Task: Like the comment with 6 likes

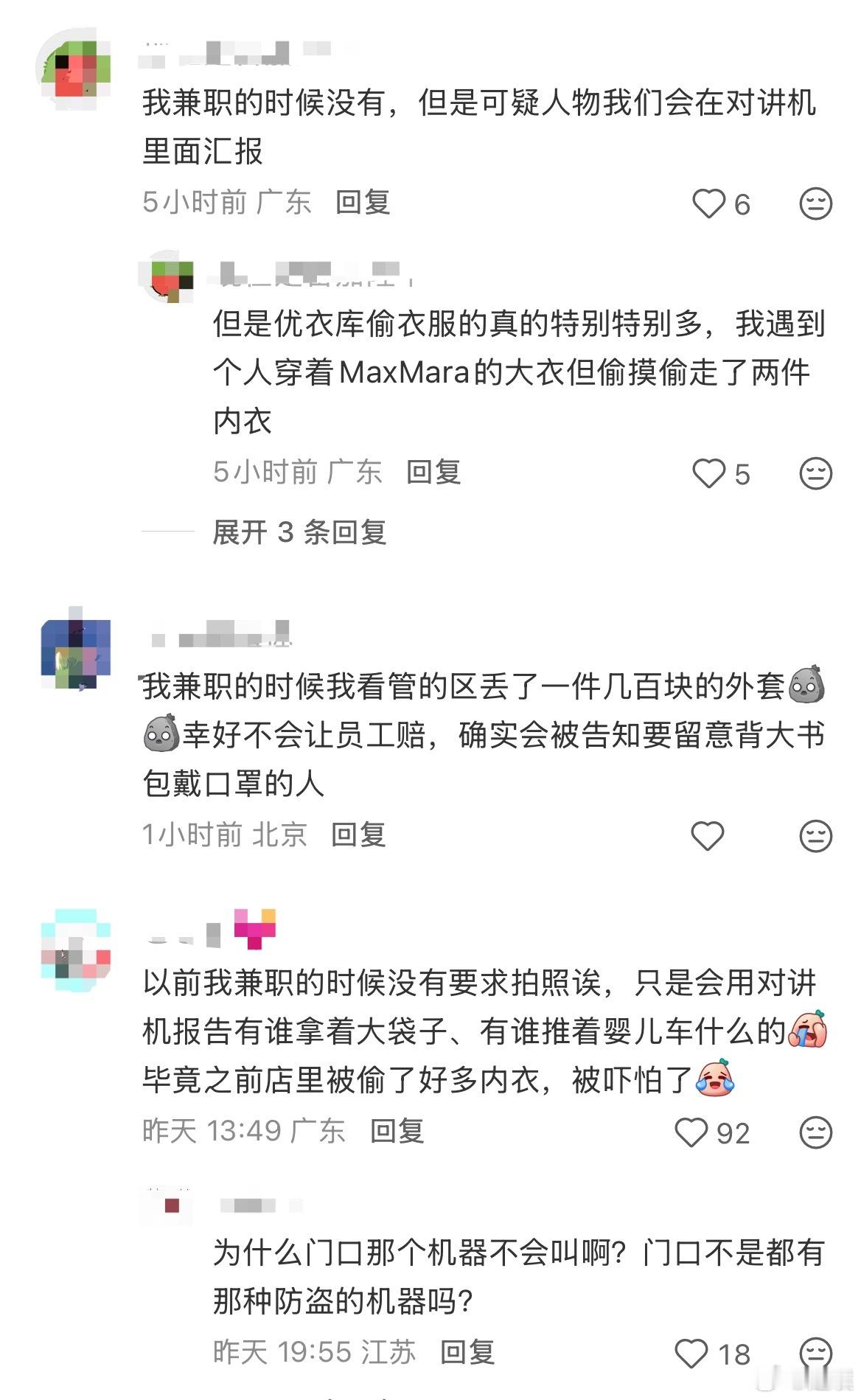Action: tap(708, 203)
